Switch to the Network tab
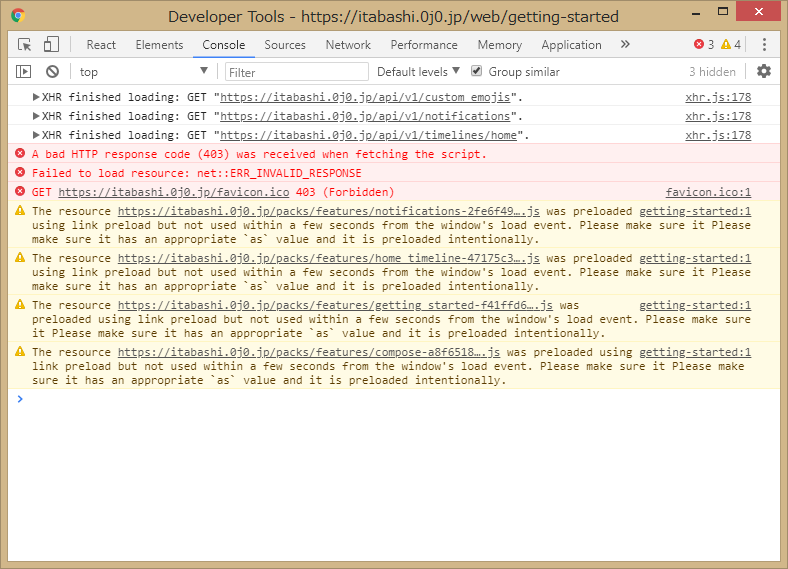 [x=348, y=45]
